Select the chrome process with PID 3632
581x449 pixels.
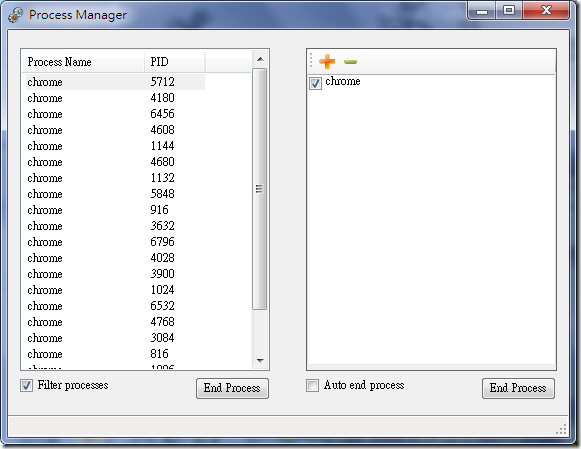pos(115,226)
